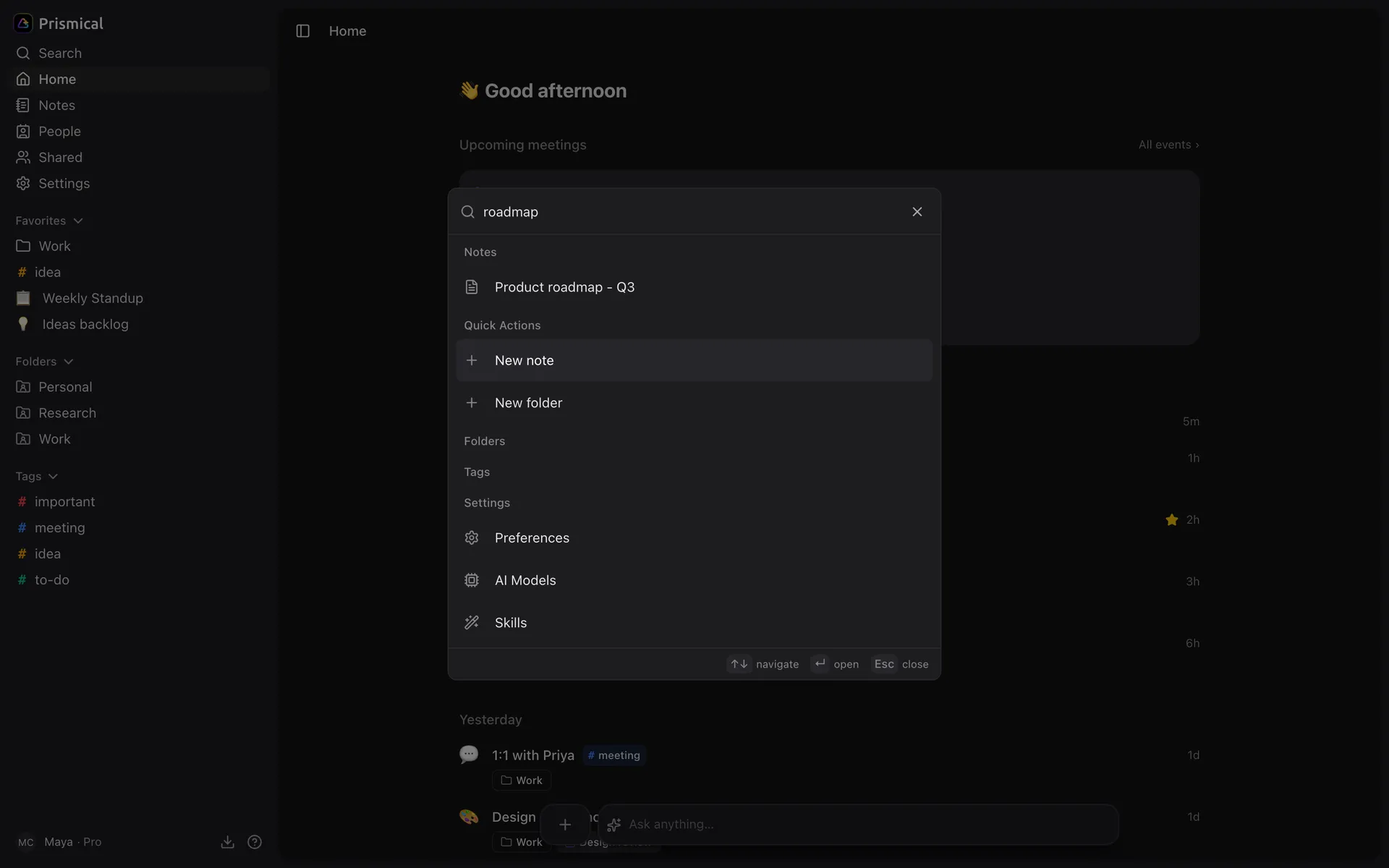The width and height of the screenshot is (1389, 868).
Task: Open AI Models settings
Action: 694,580
